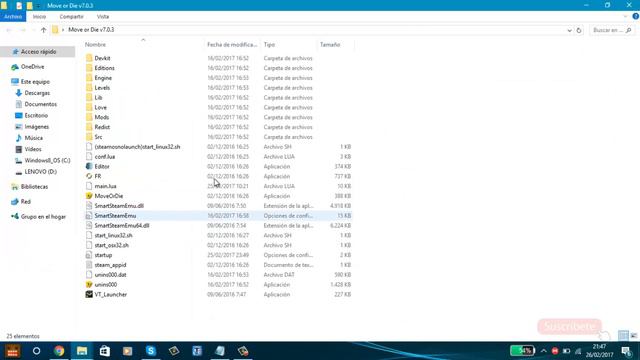640x360 pixels.
Task: Open Escritorio in sidebar
Action: (36, 116)
